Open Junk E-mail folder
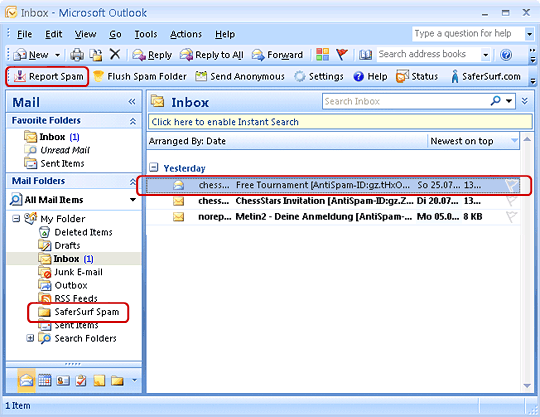 pyautogui.click(x=70, y=272)
